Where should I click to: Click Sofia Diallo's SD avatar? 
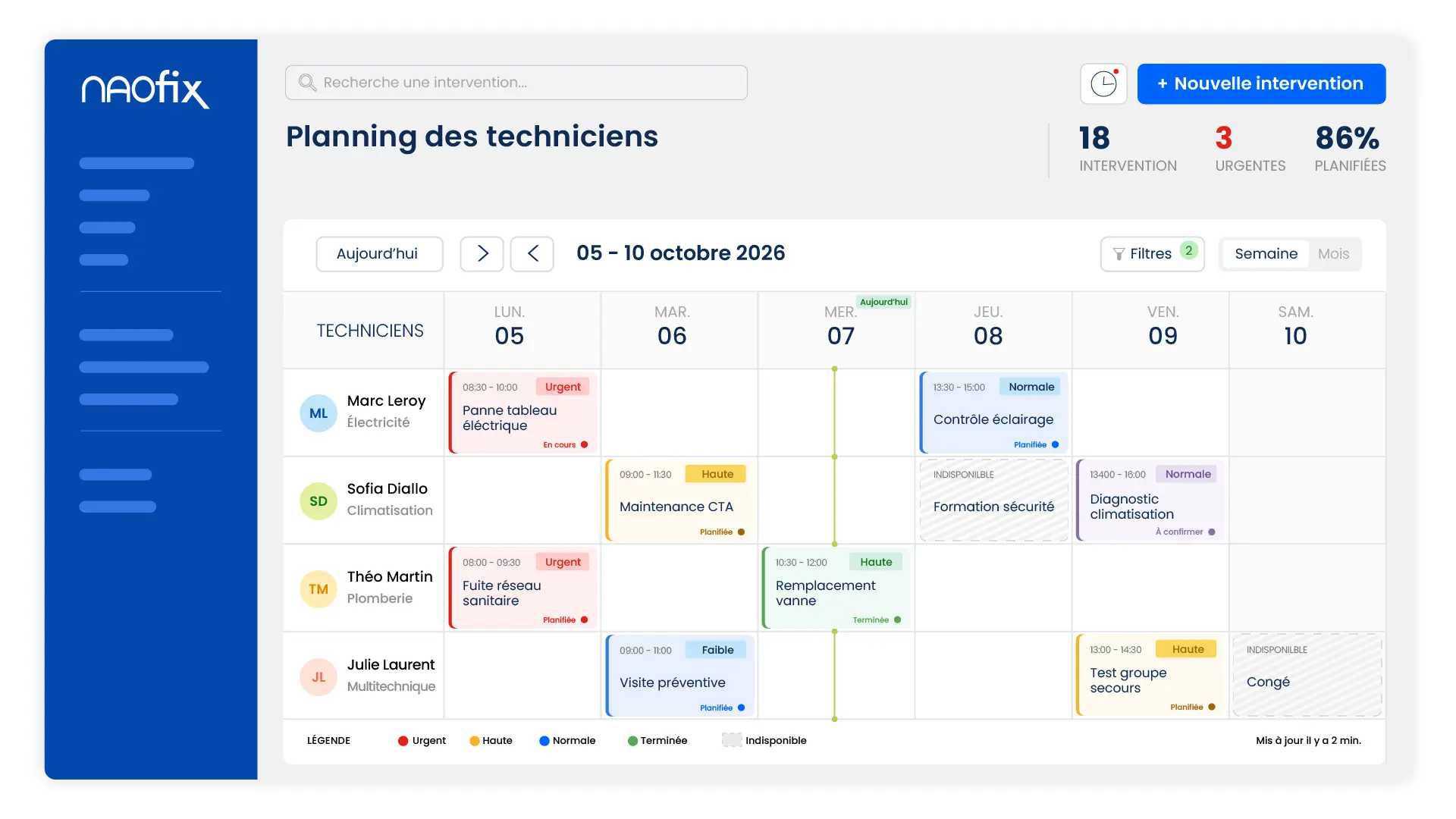318,501
